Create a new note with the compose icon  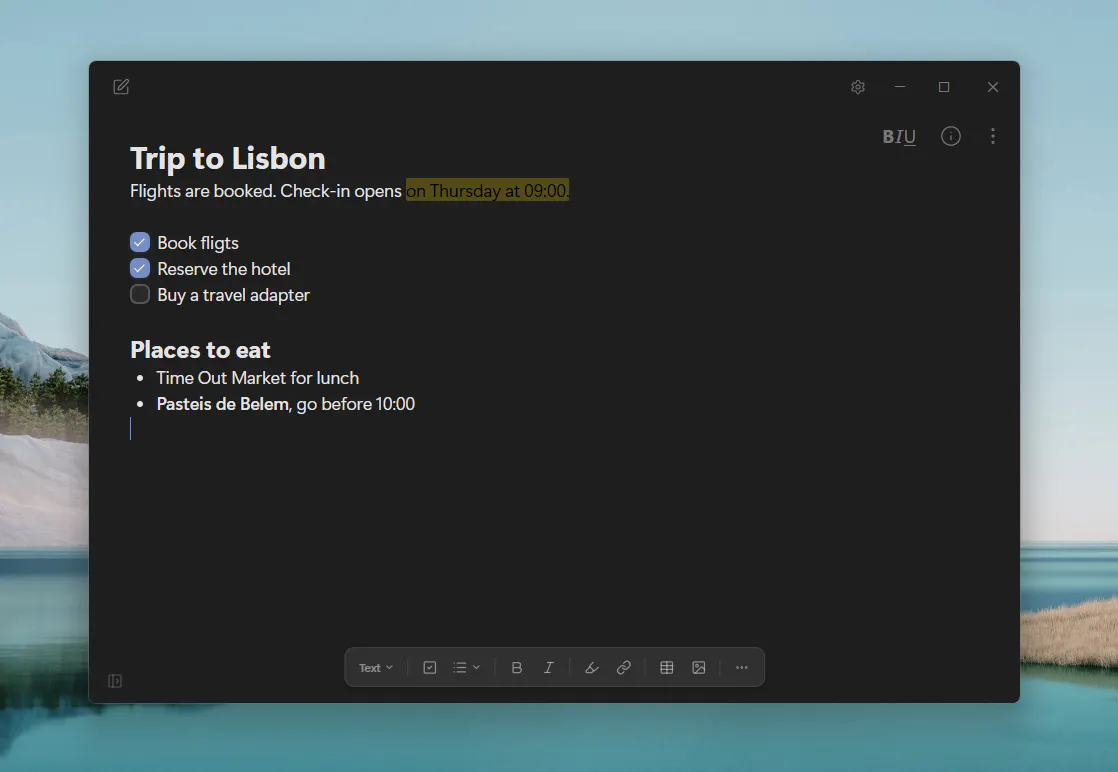click(x=121, y=87)
